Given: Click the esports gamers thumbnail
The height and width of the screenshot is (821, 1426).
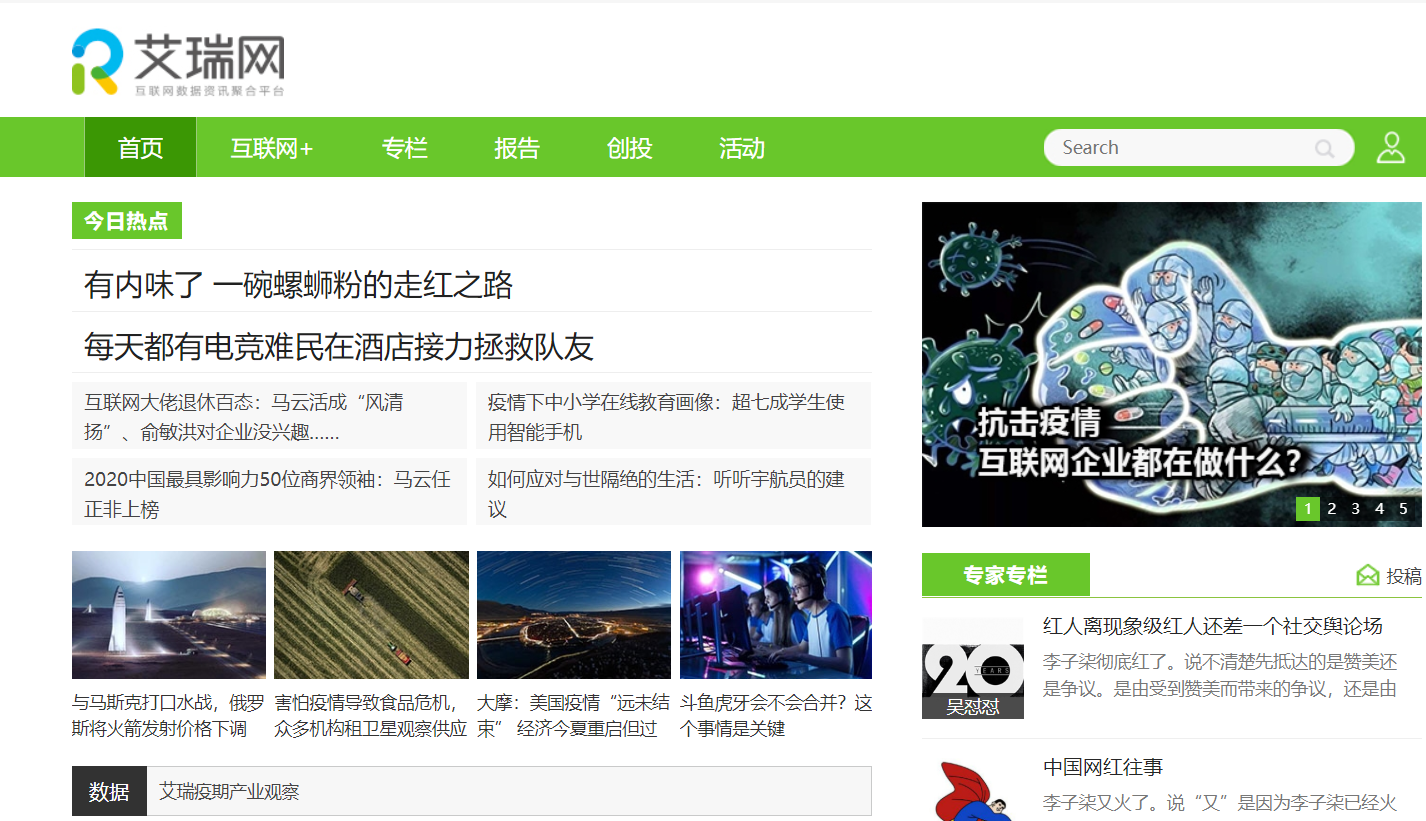Looking at the screenshot, I should tap(776, 615).
